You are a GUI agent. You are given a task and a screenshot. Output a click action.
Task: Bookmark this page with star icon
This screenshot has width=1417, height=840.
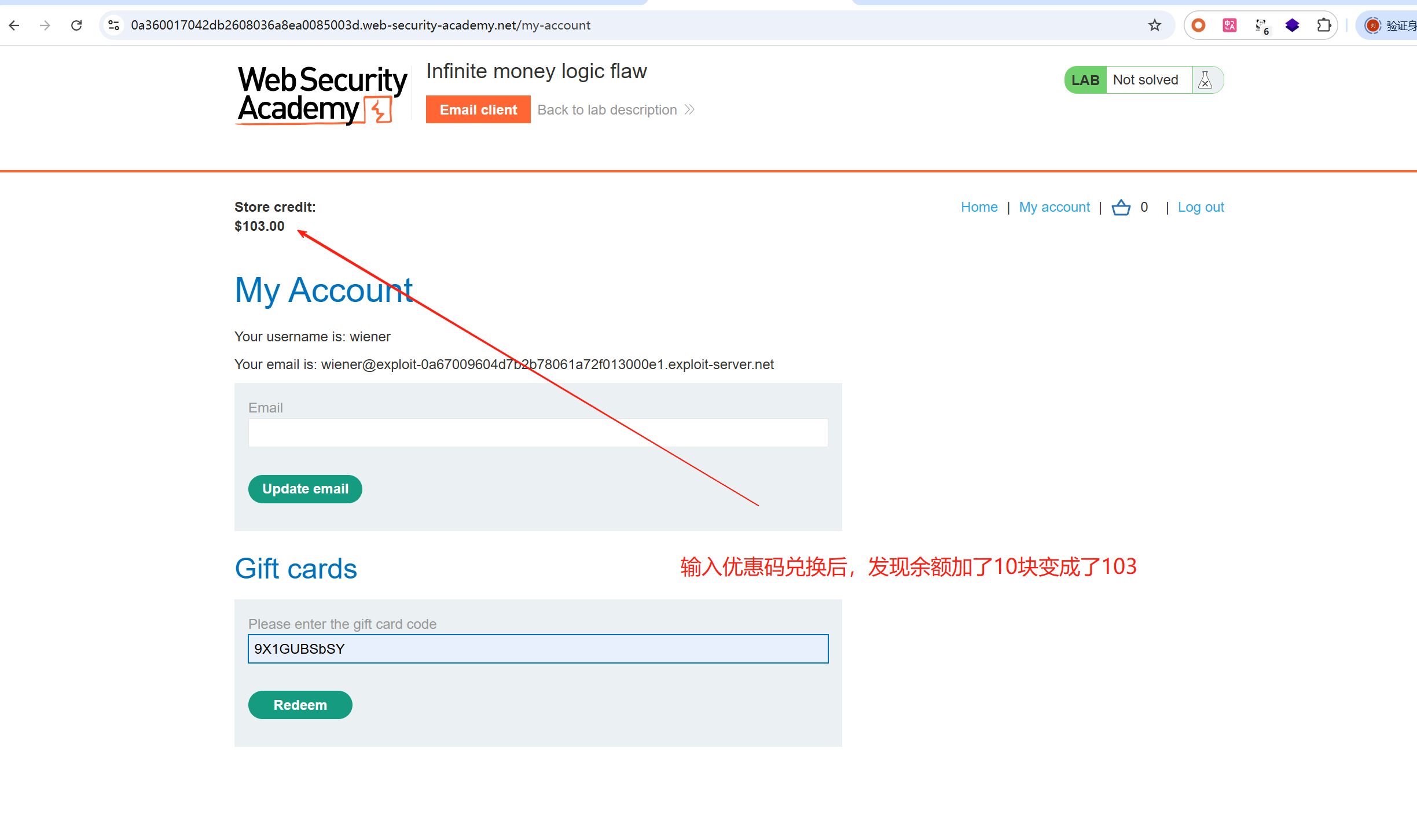pos(1155,25)
